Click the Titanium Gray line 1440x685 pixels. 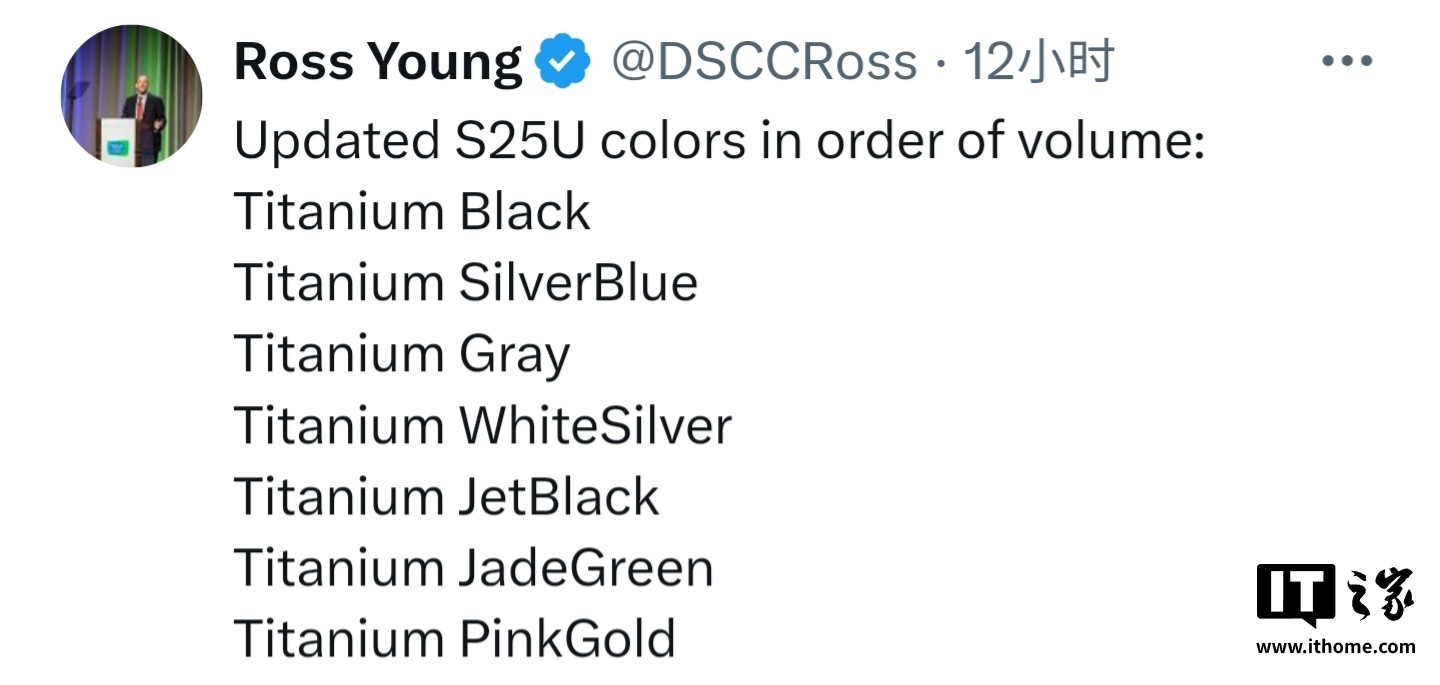[401, 355]
